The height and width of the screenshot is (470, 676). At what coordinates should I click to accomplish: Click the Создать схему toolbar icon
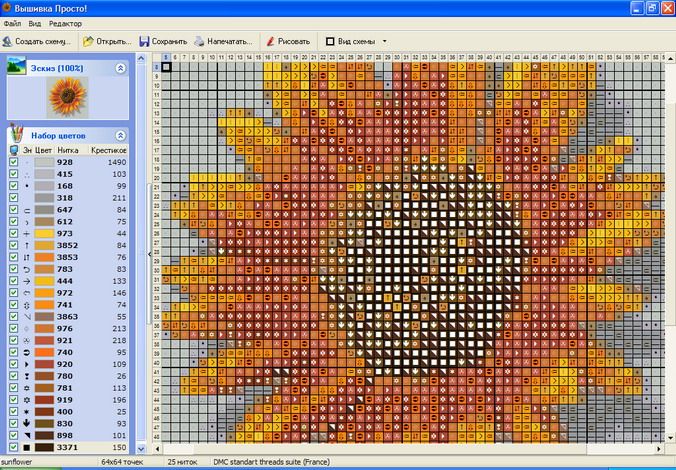coord(8,42)
